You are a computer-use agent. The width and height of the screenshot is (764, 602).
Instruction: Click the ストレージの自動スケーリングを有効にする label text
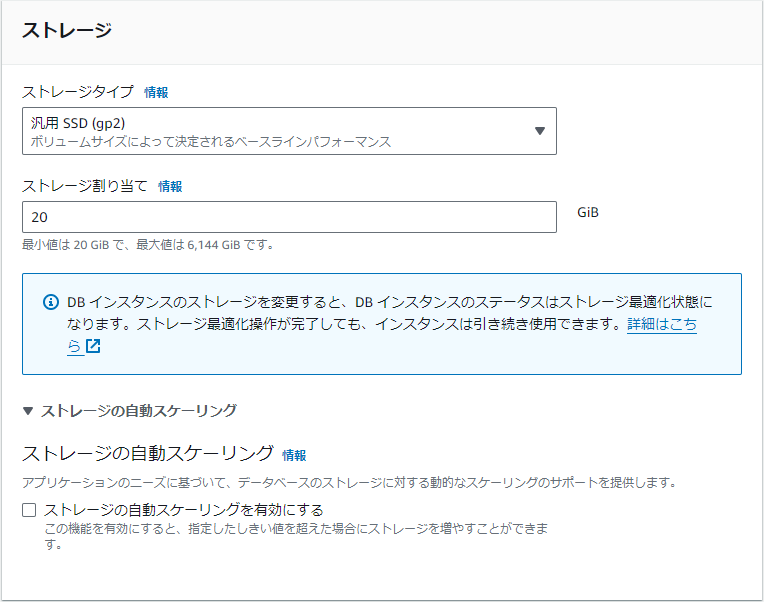pyautogui.click(x=184, y=510)
